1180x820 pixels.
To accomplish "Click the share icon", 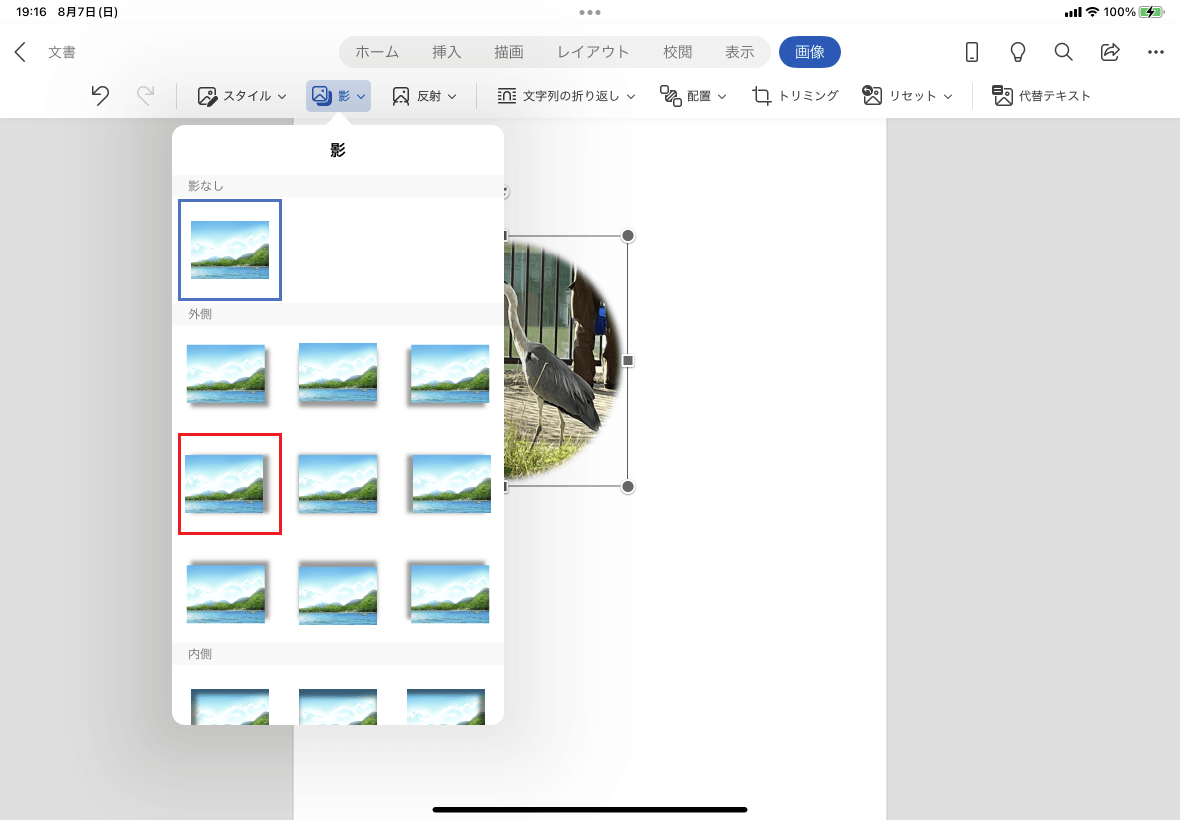I will click(1110, 52).
